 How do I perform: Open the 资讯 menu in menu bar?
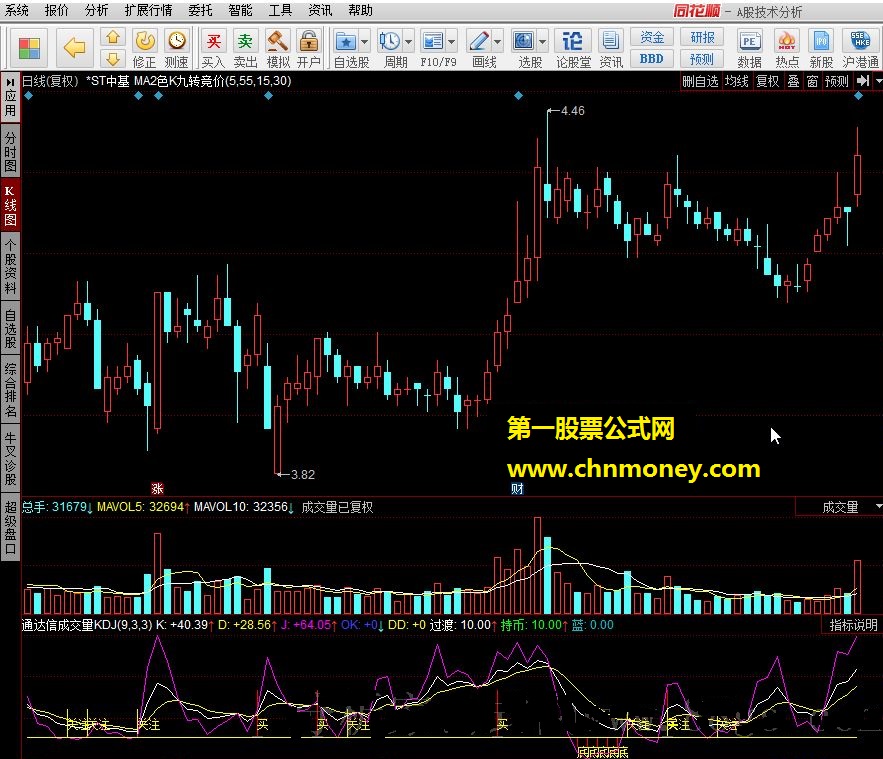pyautogui.click(x=320, y=10)
